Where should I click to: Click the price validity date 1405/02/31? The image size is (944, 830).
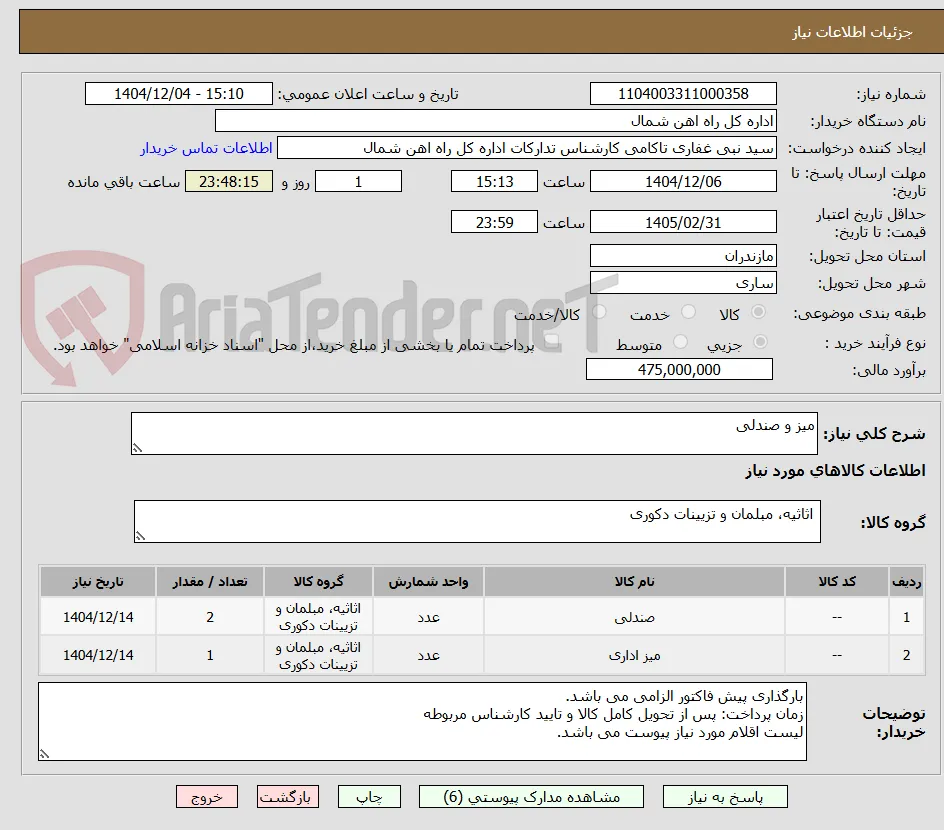click(x=683, y=222)
